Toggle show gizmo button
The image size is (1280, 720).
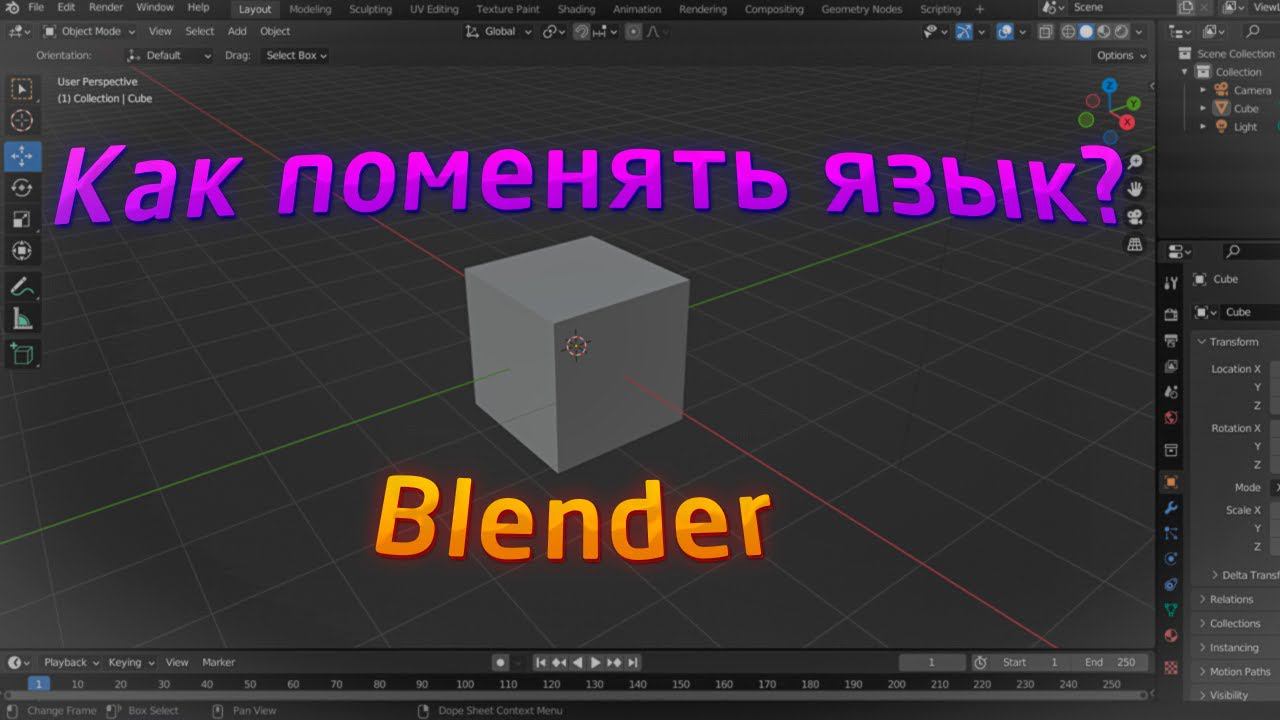[x=963, y=31]
